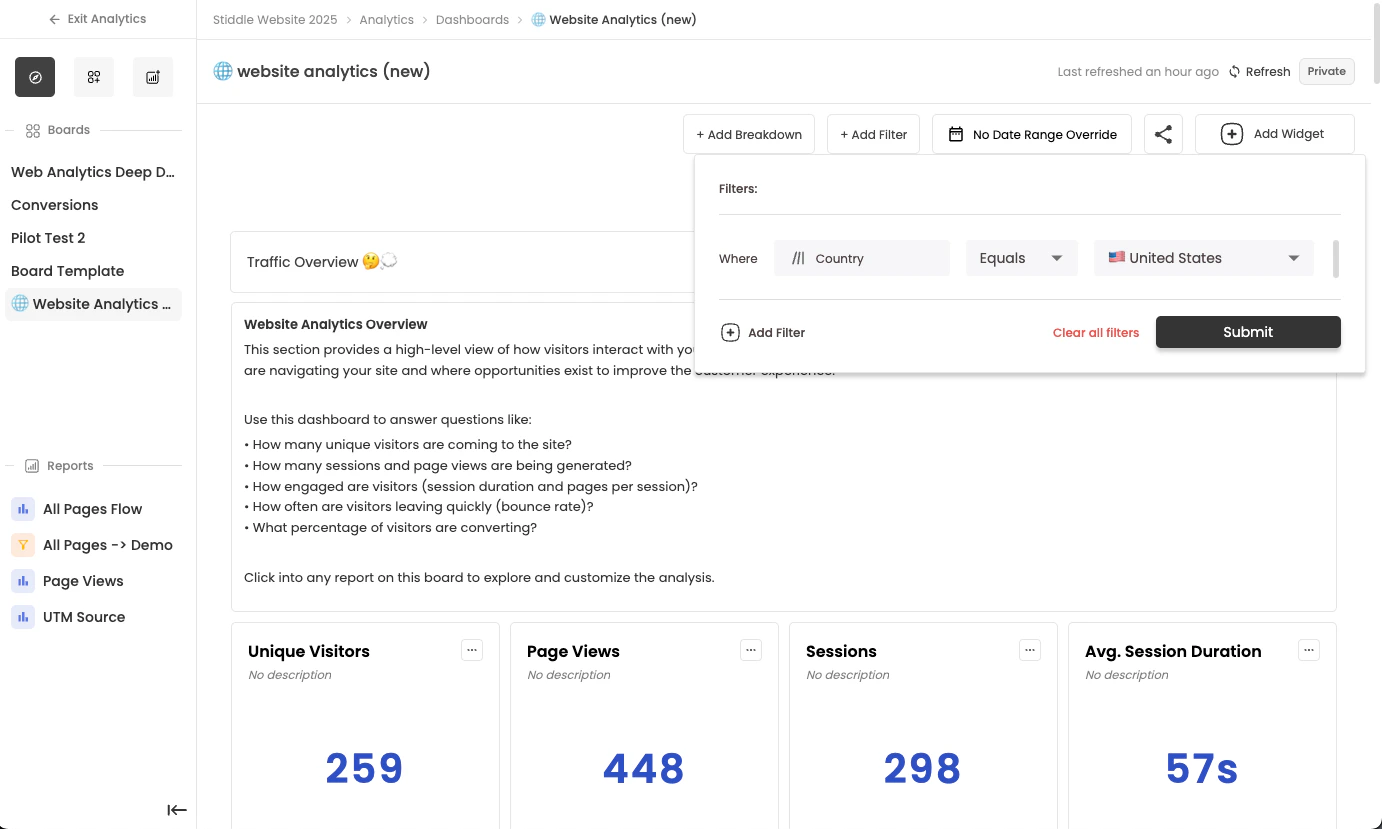
Task: Click the Country filter property field
Action: pyautogui.click(x=862, y=258)
